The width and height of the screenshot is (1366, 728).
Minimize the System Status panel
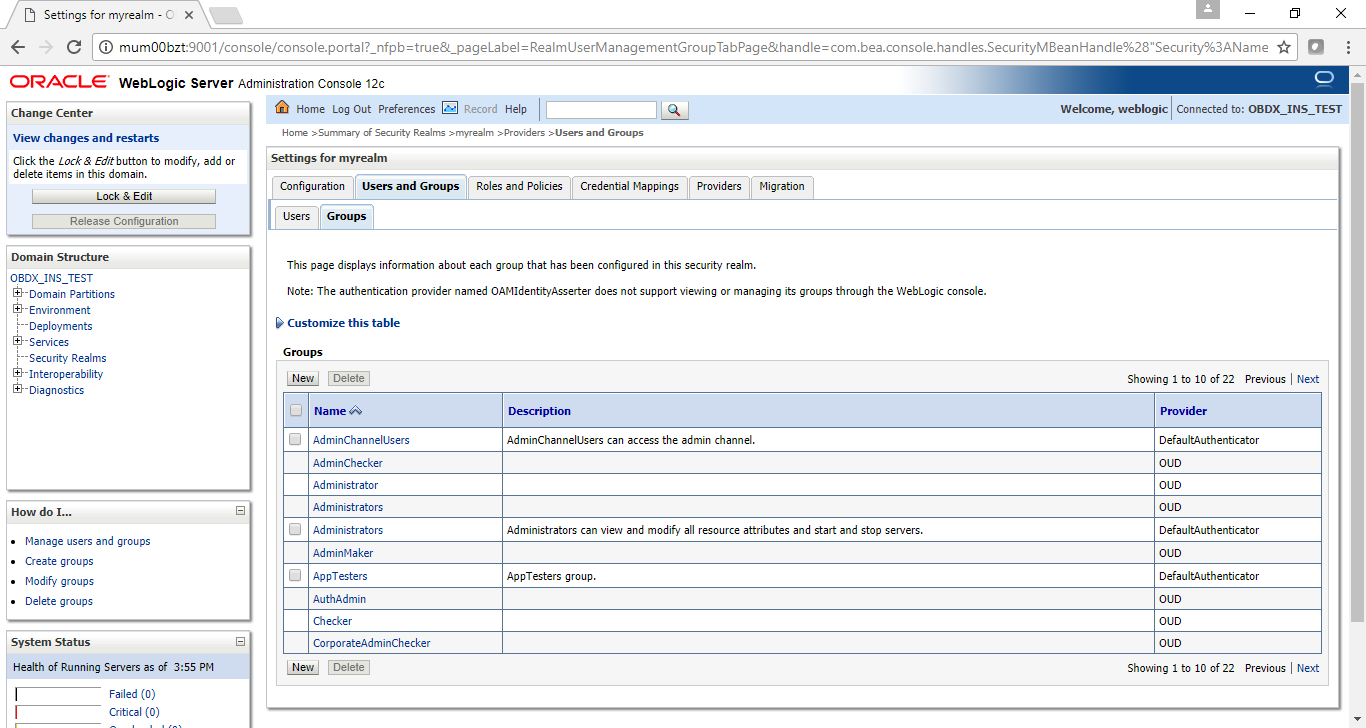coord(240,642)
